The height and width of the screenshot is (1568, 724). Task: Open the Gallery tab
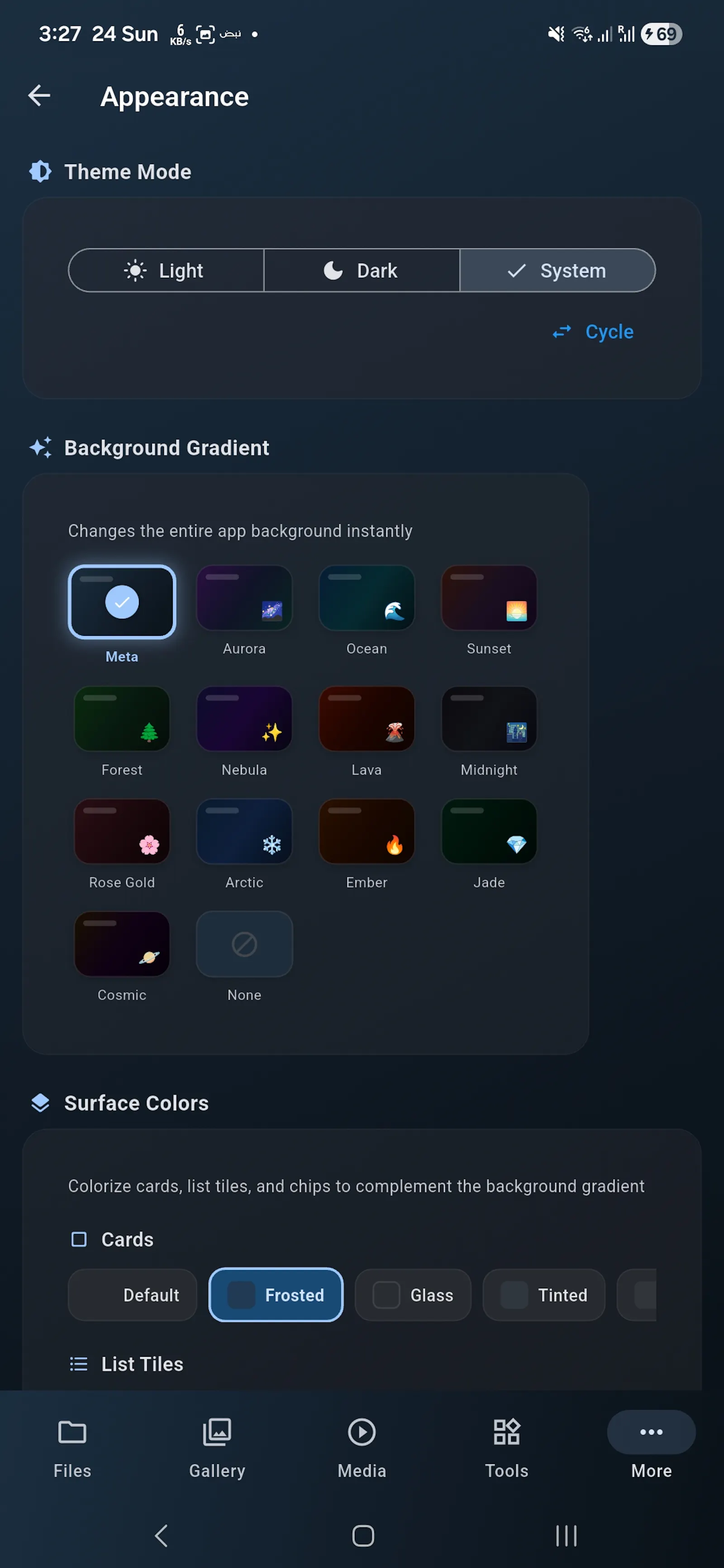pyautogui.click(x=217, y=1448)
